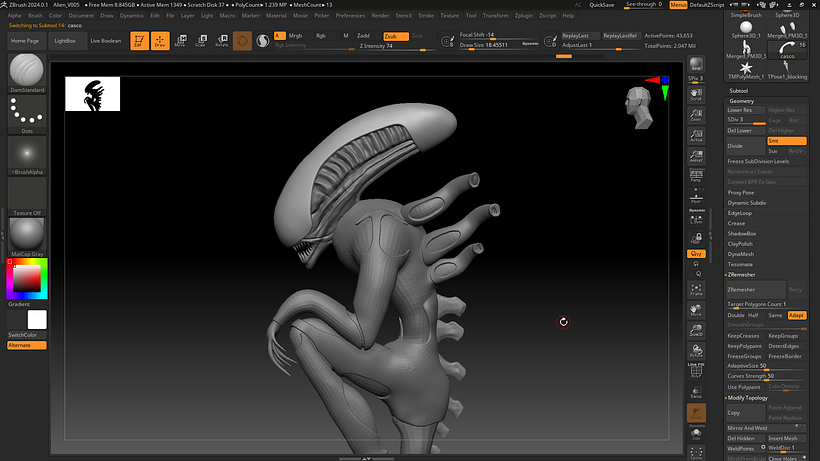Activate the Draw mode button

(160, 41)
